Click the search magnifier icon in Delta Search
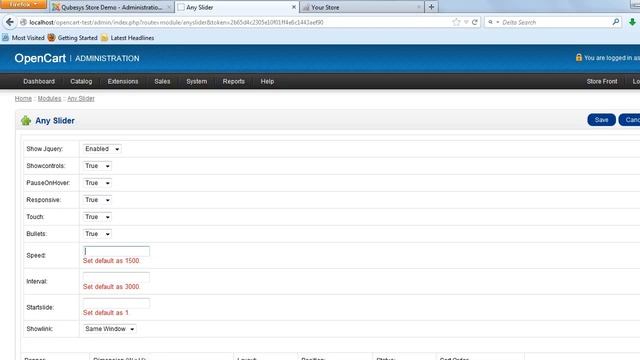Image resolution: width=640 pixels, height=360 pixels. (x=616, y=22)
